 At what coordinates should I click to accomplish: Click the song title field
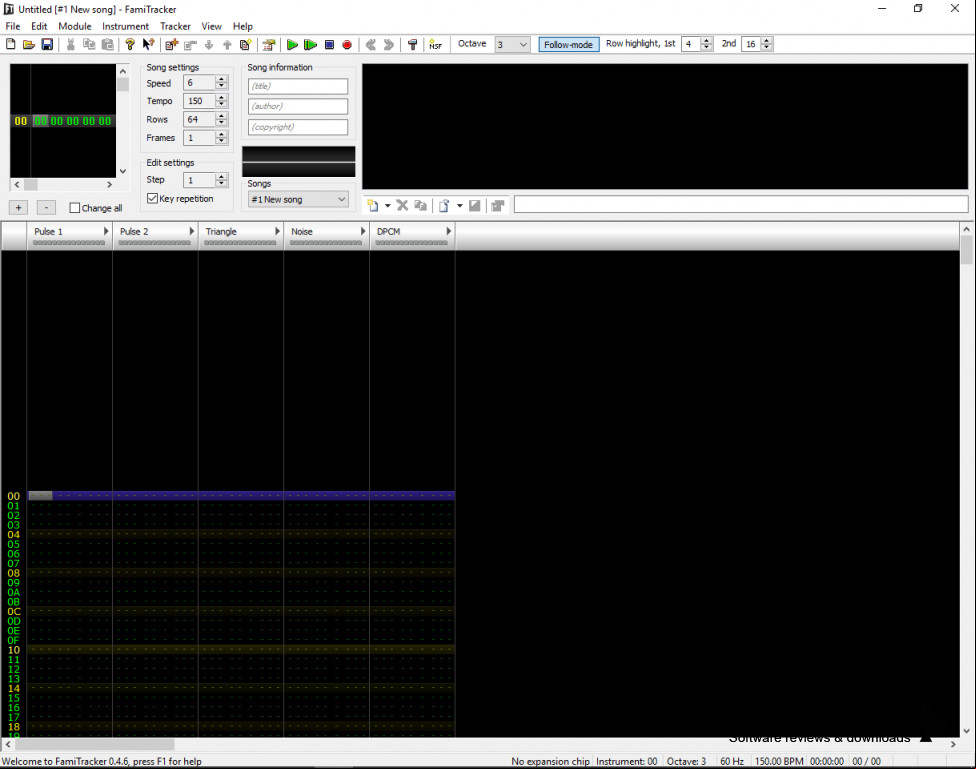point(298,86)
